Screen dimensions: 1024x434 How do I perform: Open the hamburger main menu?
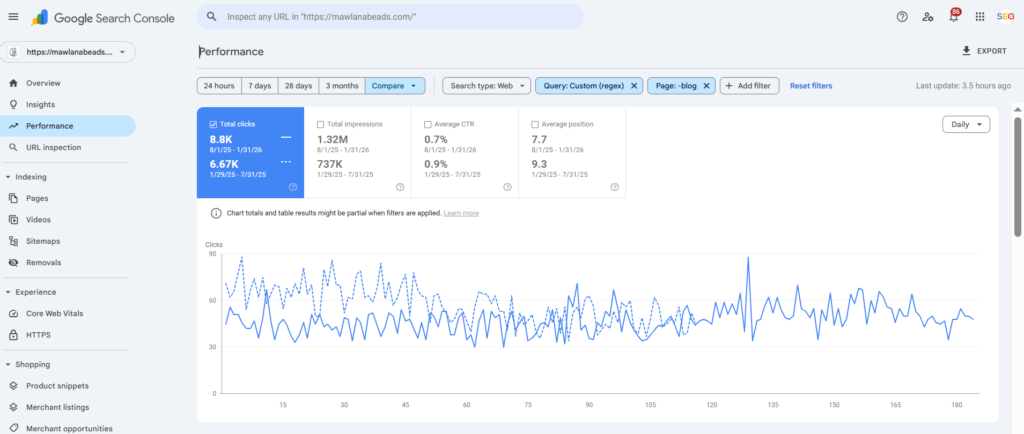tap(13, 17)
